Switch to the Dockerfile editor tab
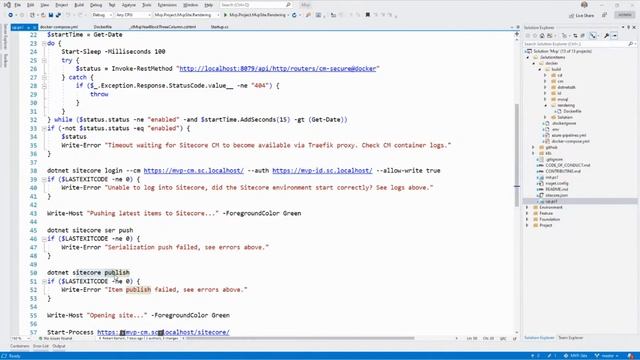640x360 pixels. pos(102,27)
